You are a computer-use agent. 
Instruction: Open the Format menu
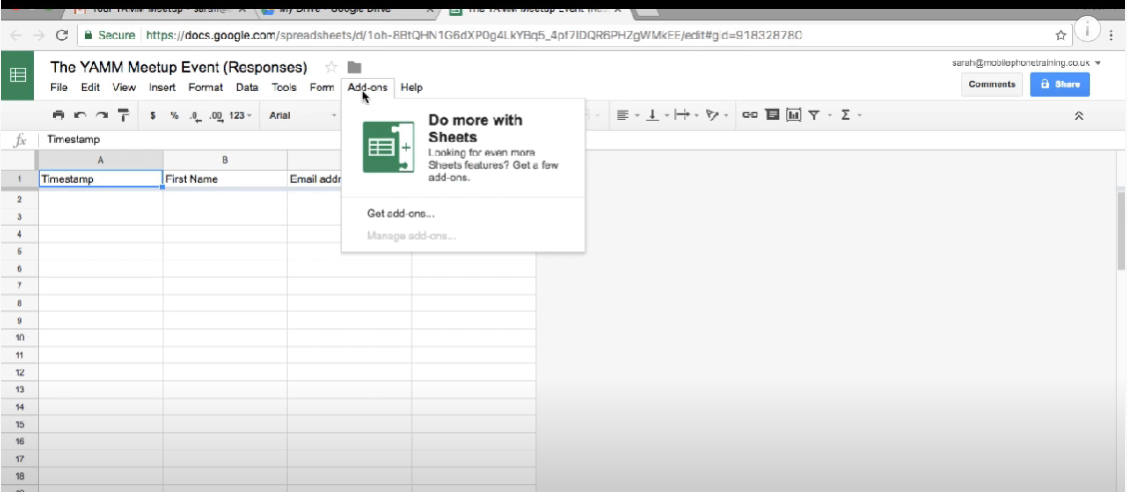click(206, 88)
